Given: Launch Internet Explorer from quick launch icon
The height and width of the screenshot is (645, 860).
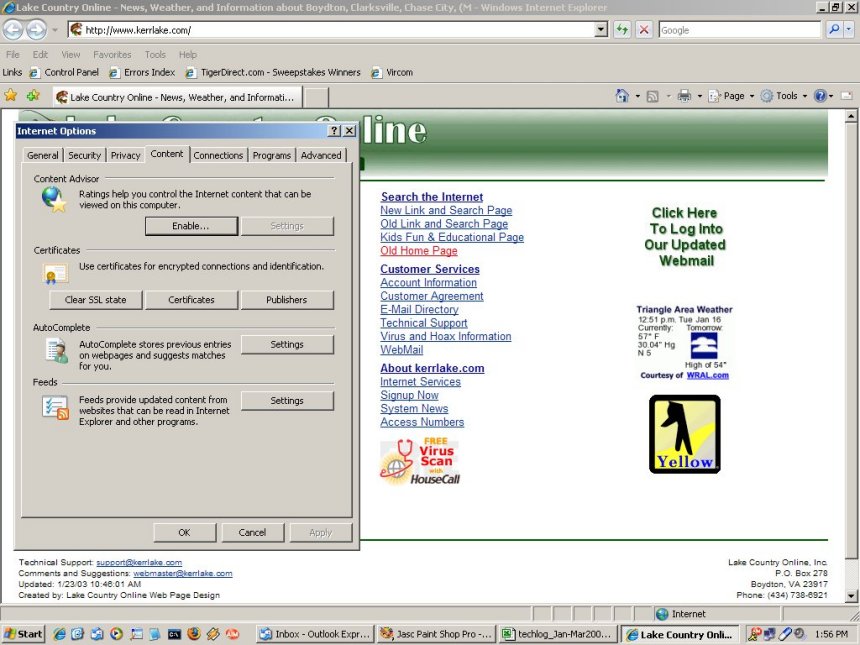Looking at the screenshot, I should point(59,634).
